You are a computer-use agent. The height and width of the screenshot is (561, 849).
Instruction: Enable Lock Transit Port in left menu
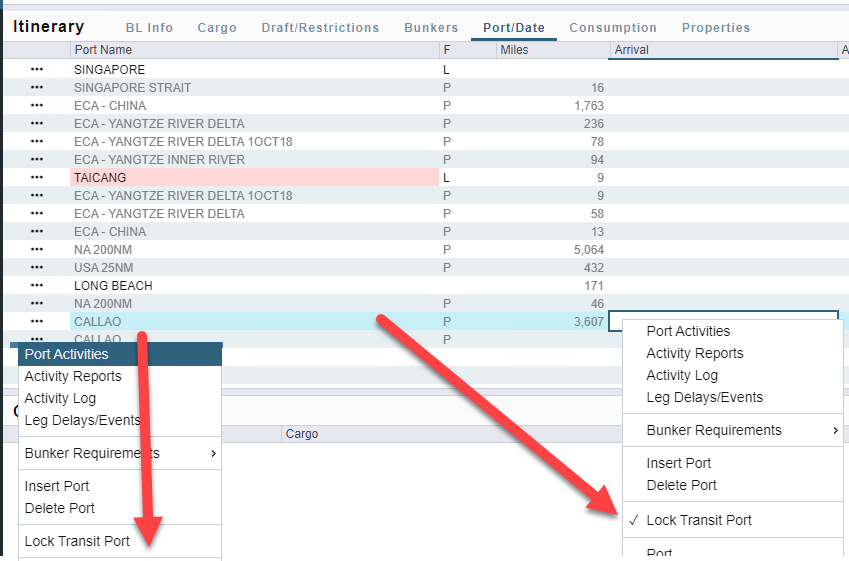tap(77, 541)
